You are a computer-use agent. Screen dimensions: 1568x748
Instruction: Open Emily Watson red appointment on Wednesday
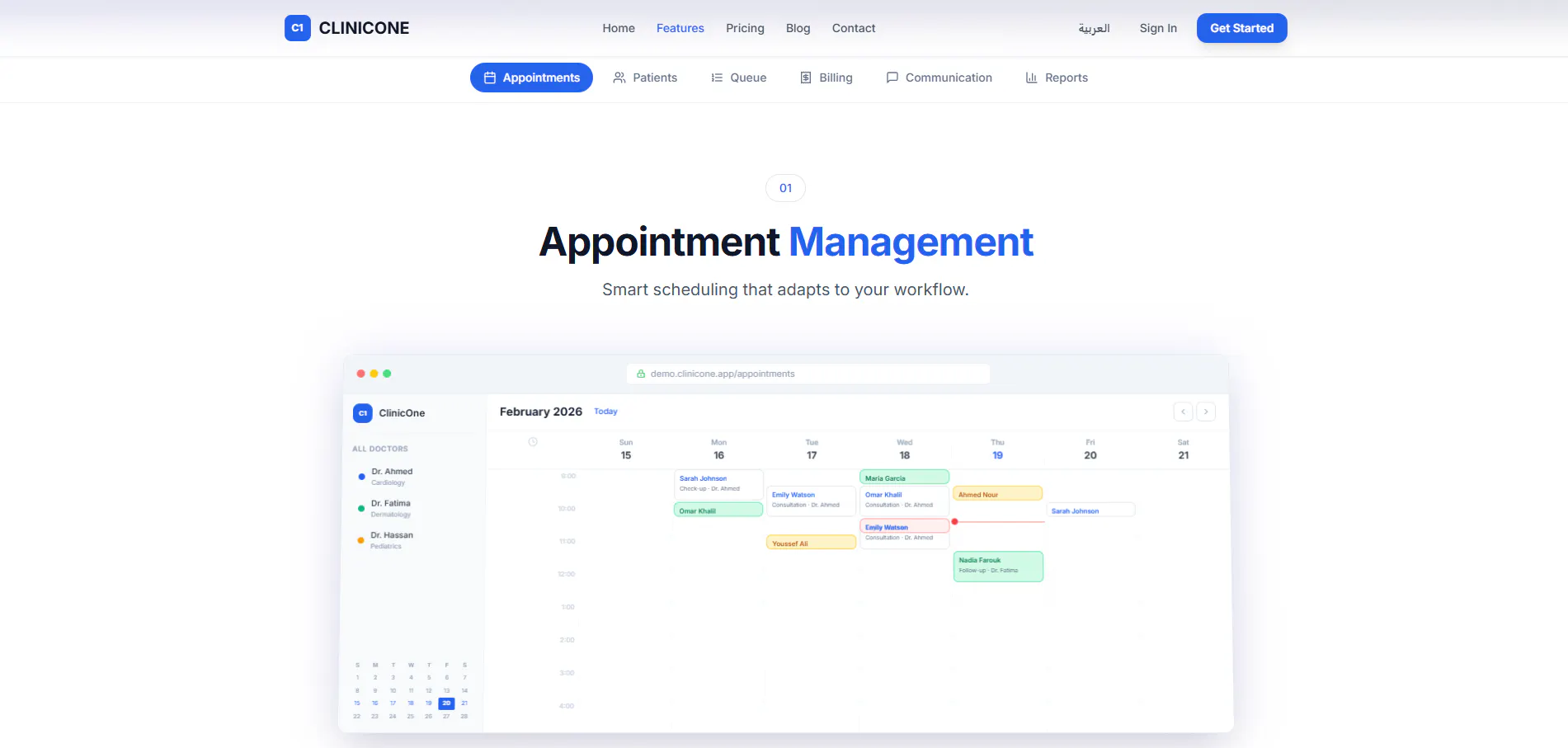(905, 526)
